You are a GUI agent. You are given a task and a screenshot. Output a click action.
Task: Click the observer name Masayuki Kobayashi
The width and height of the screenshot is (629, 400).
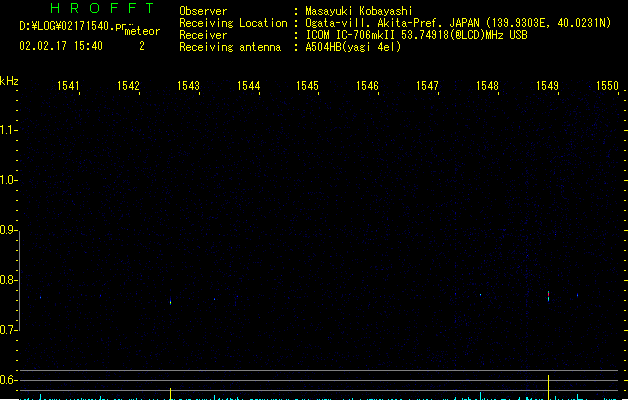click(359, 11)
